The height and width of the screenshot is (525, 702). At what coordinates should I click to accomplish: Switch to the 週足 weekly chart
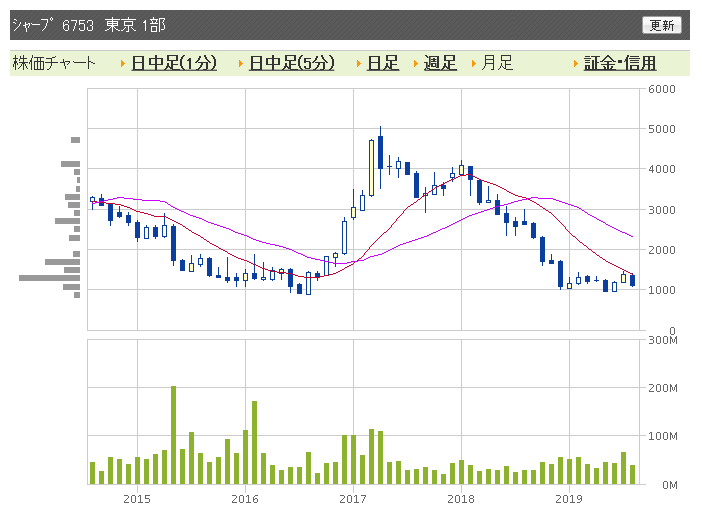coord(440,63)
